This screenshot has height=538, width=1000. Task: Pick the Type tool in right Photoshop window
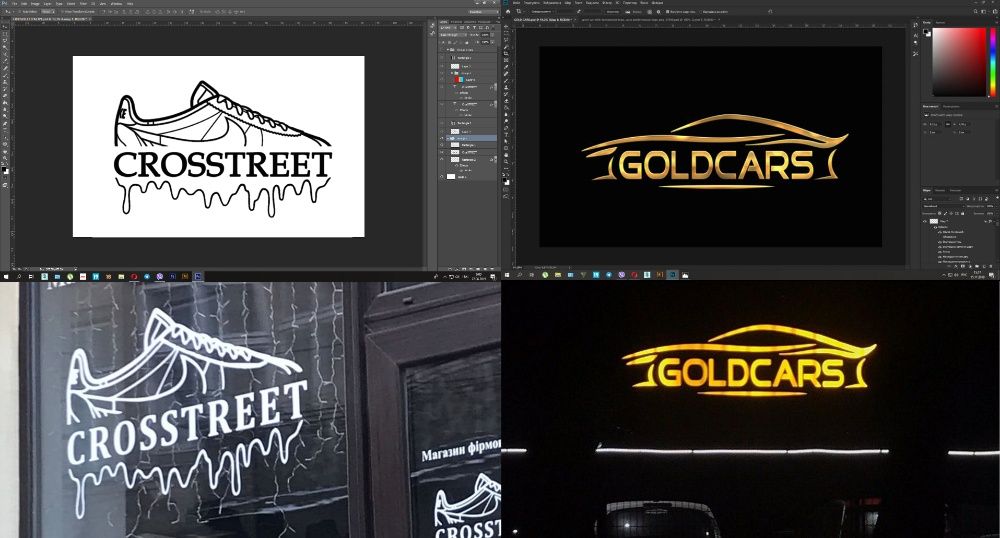(x=506, y=135)
